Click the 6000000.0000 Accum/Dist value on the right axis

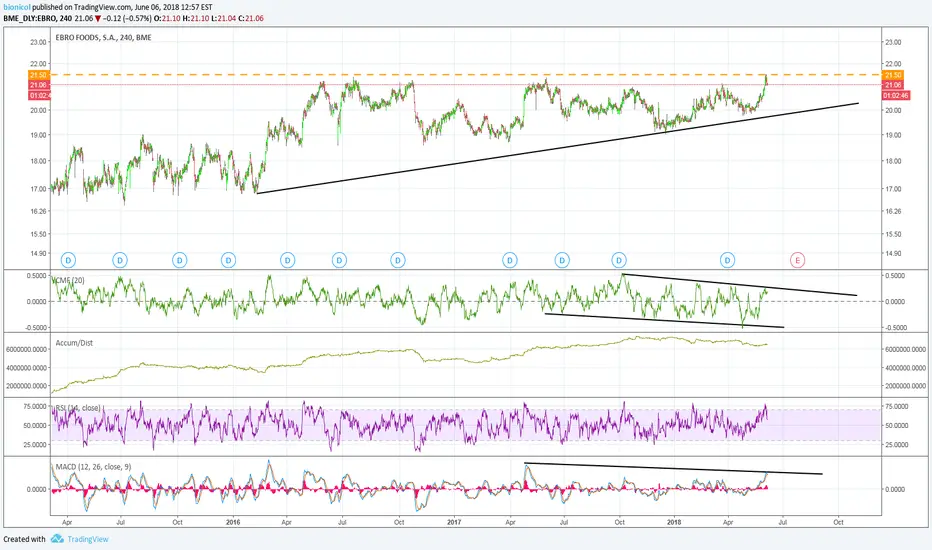[x=905, y=350]
